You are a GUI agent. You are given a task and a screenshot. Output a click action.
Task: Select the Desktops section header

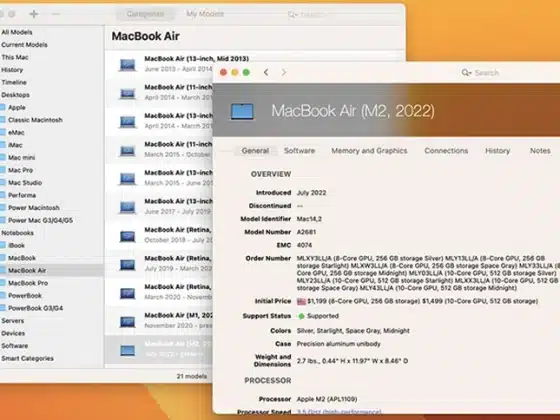(x=15, y=95)
